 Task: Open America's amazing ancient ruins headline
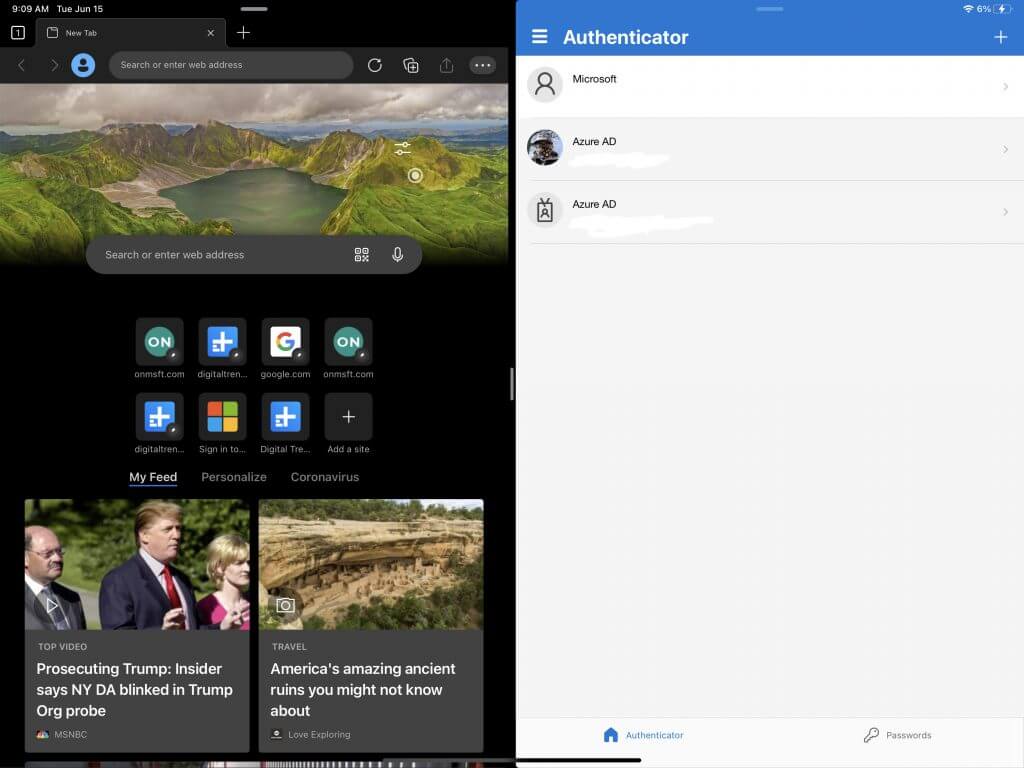[363, 690]
